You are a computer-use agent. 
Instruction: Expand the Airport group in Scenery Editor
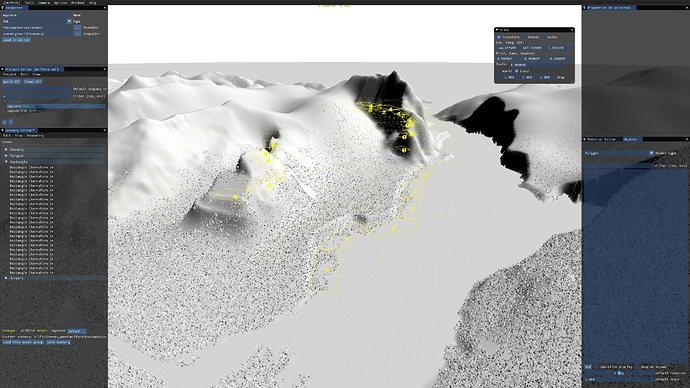[6, 278]
